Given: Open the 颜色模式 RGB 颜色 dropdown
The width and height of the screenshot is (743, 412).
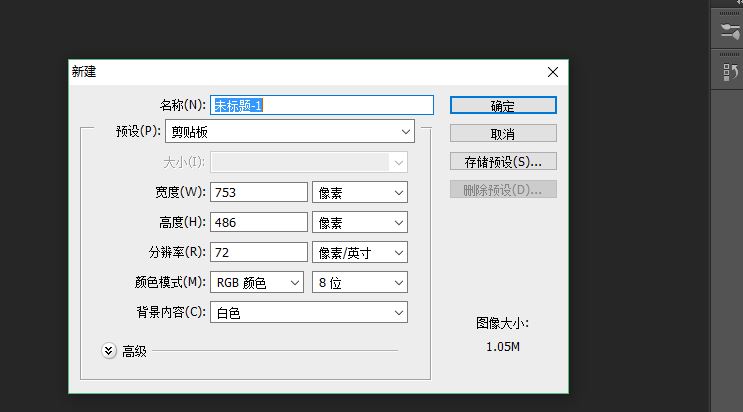Looking at the screenshot, I should pyautogui.click(x=257, y=282).
